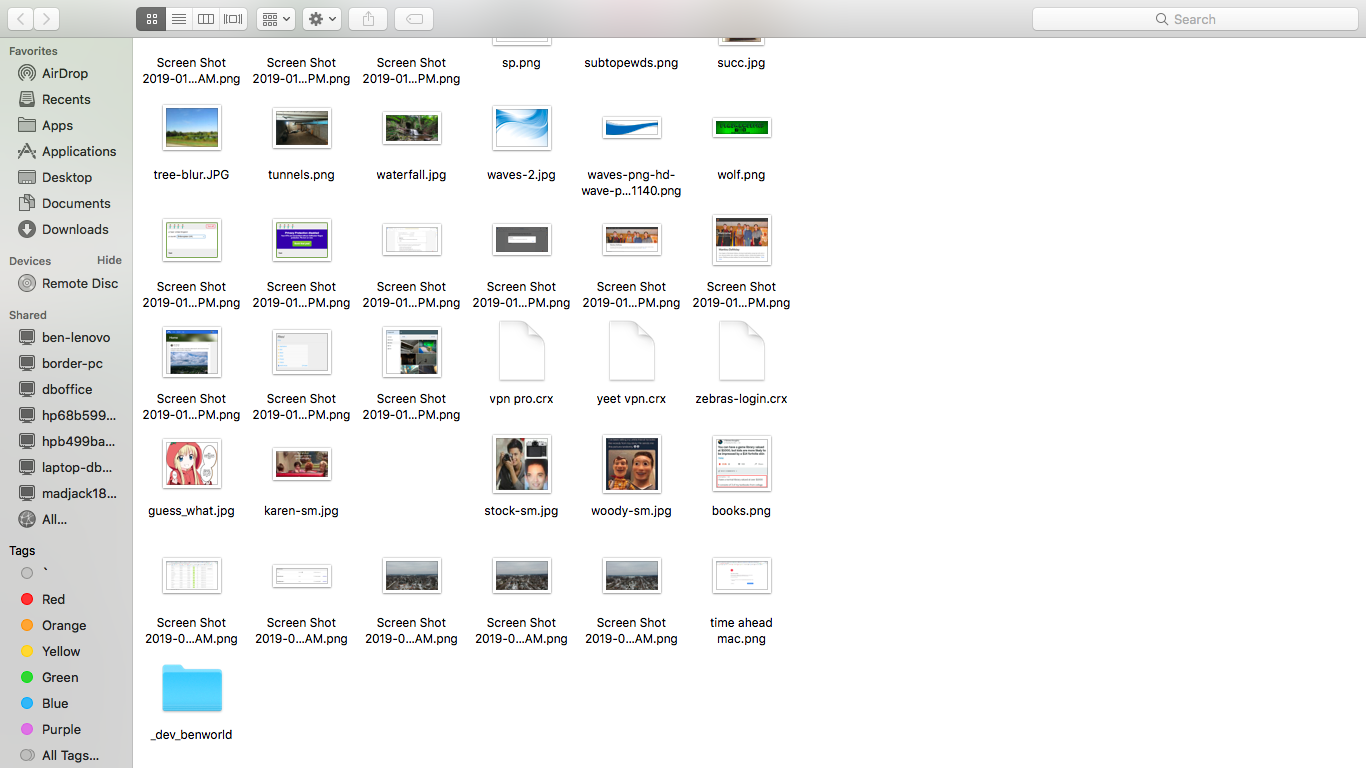Select the wolf.png thumbnail

[741, 128]
